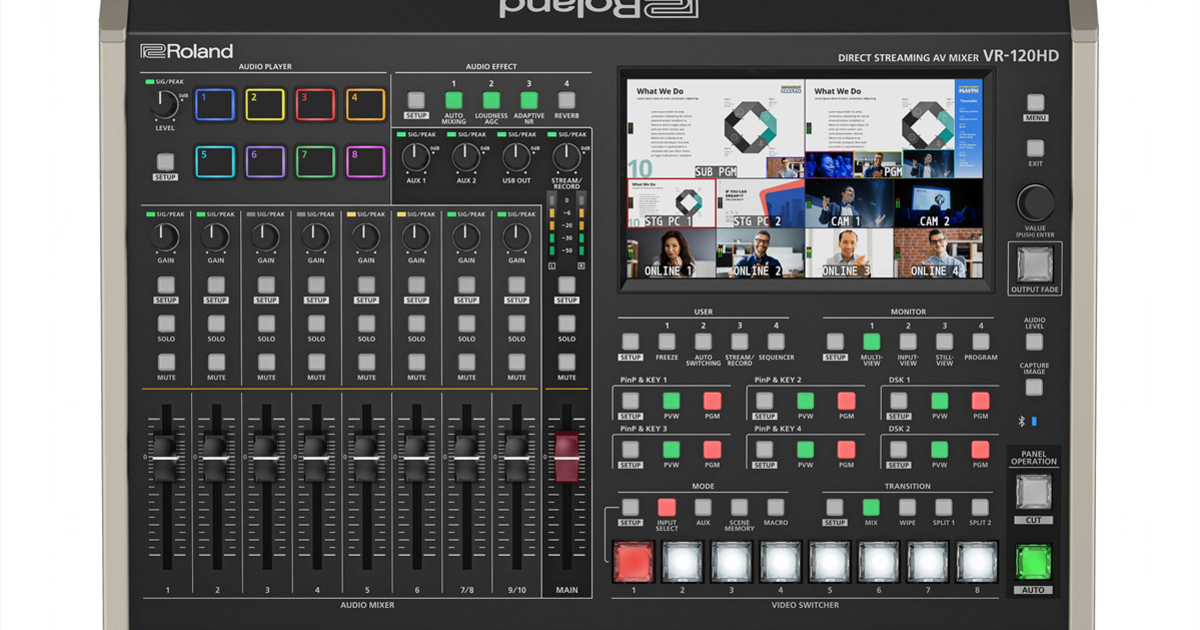Click the STREAM/RECORD level knob

pyautogui.click(x=566, y=157)
